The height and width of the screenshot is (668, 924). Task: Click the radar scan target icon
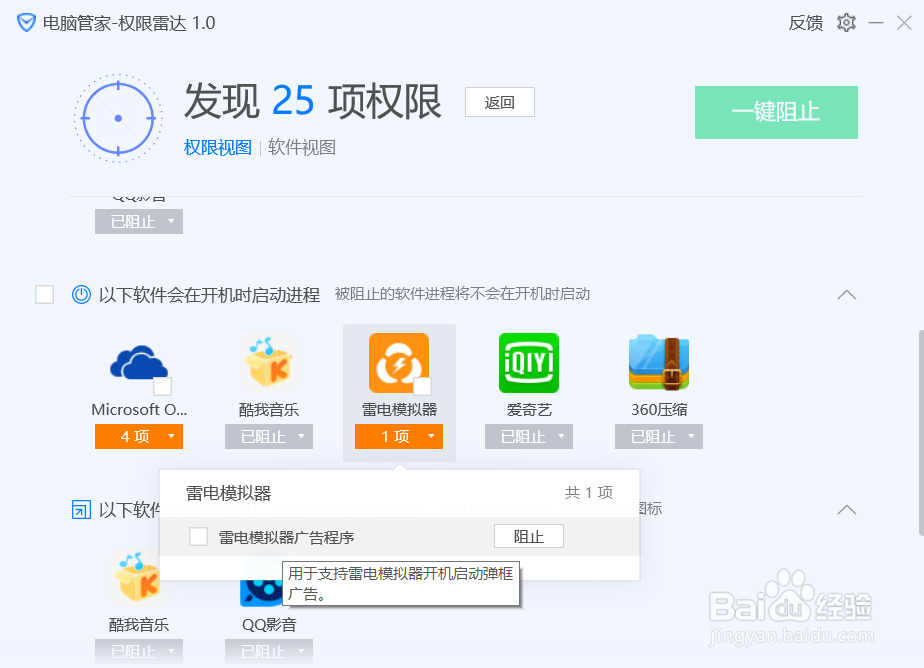pos(118,118)
